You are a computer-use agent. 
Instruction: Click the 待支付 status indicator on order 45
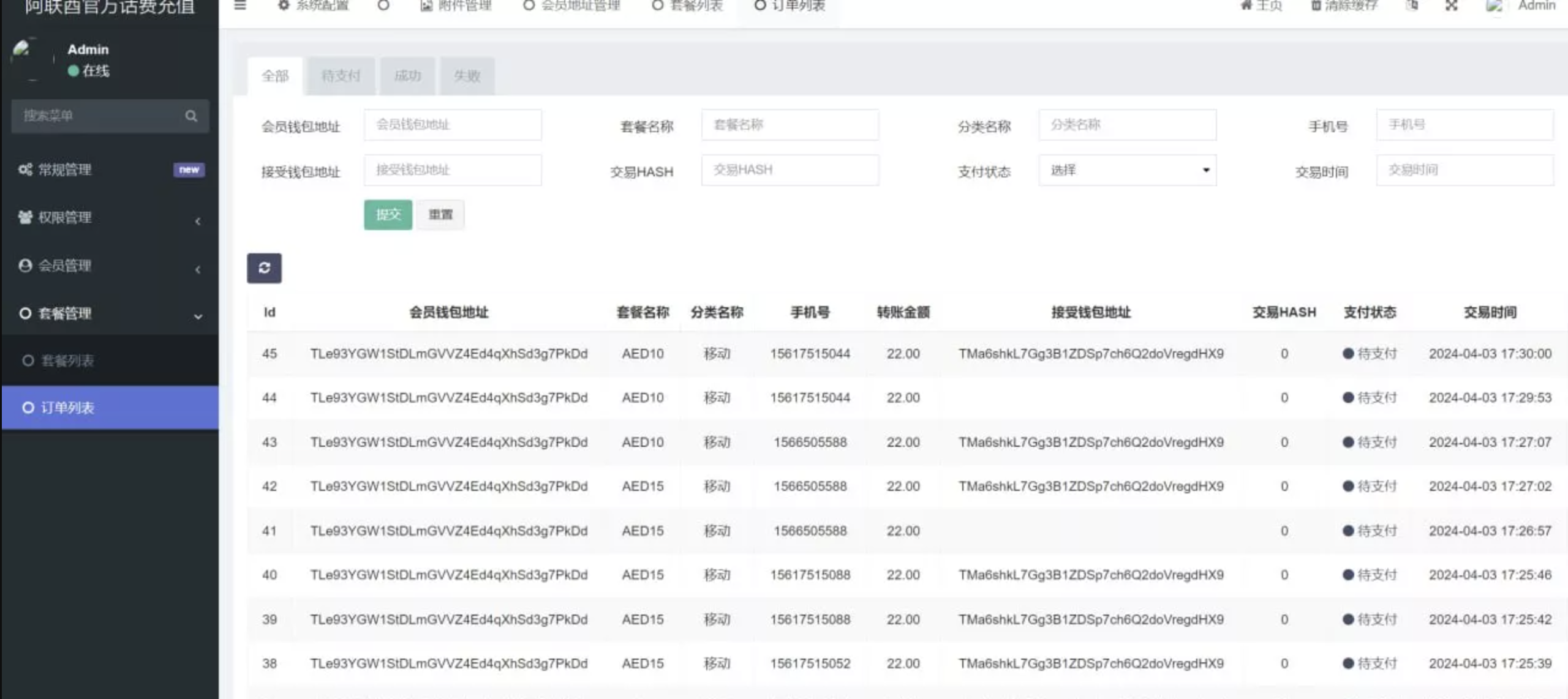(1370, 353)
